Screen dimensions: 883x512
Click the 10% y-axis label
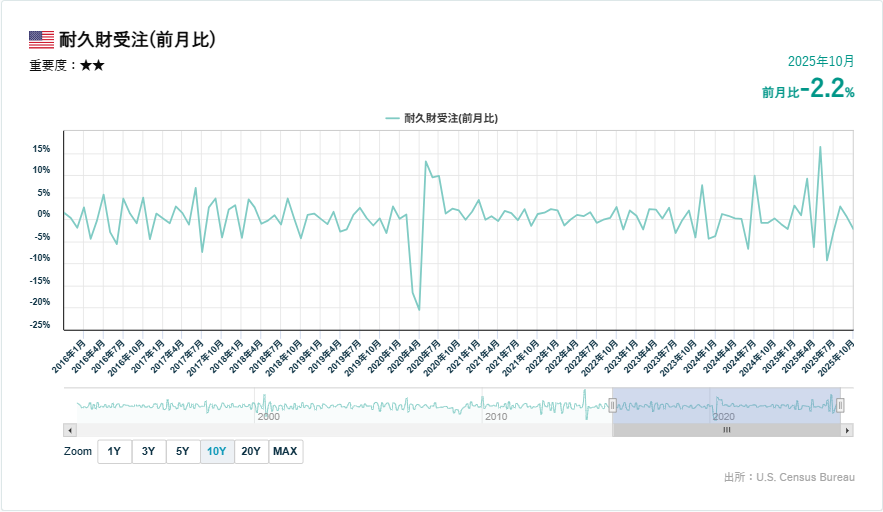(x=41, y=170)
